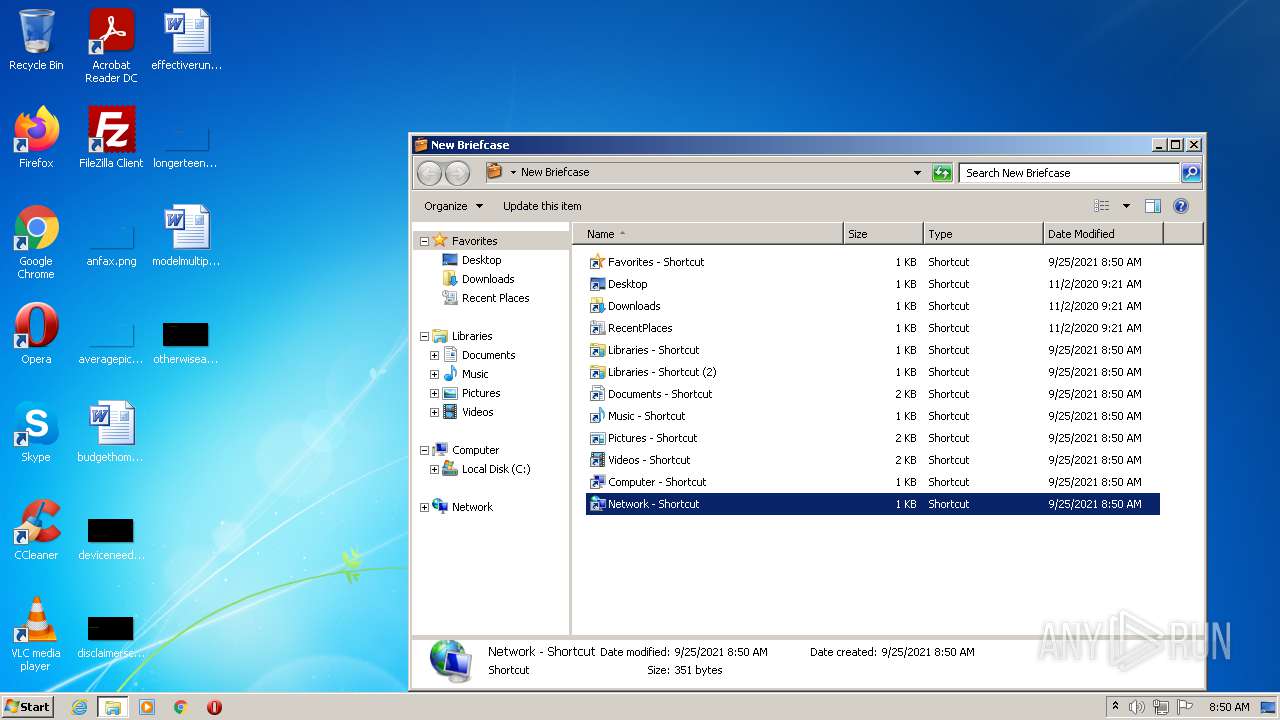This screenshot has height=720, width=1280.
Task: Select FileZilla Client desktop icon
Action: coord(111,138)
